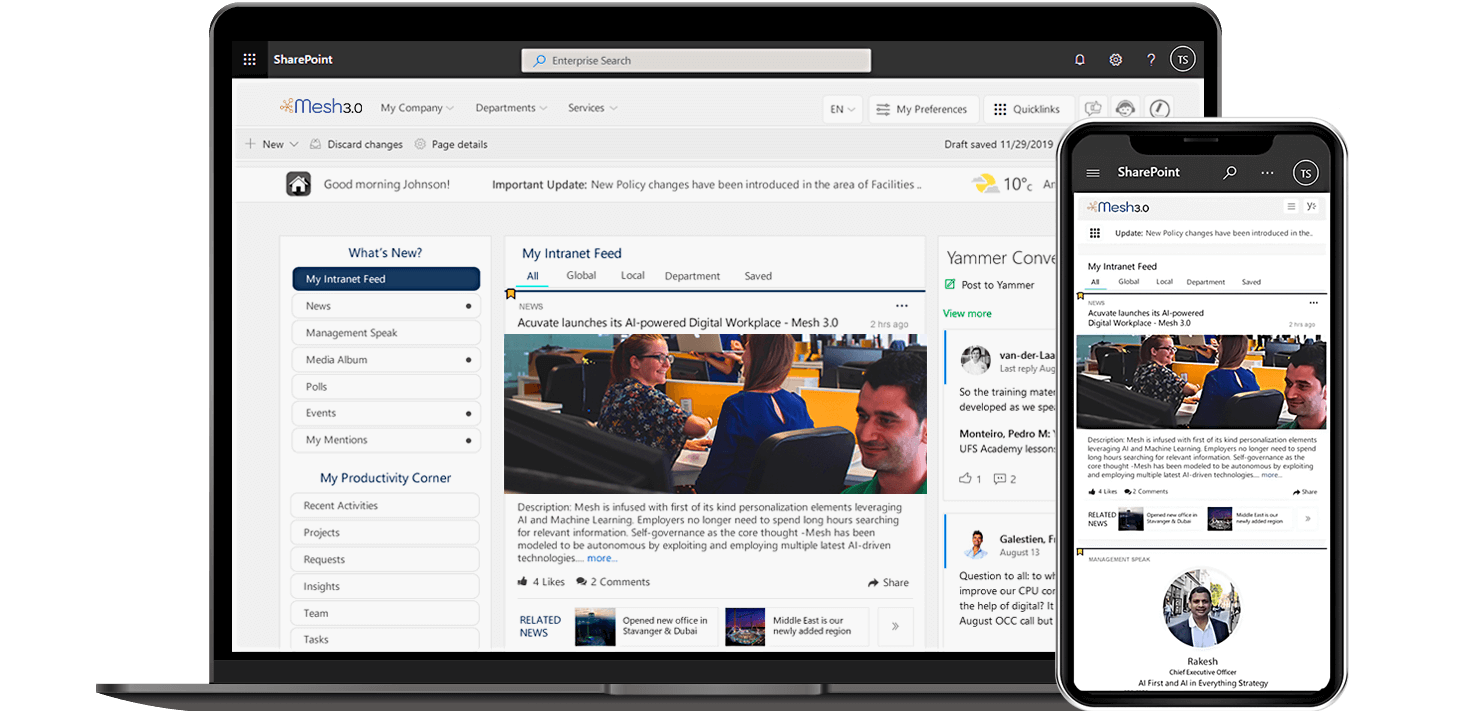Open the Quicklinks panel
Viewport: 1457px width, 711px height.
1029,108
